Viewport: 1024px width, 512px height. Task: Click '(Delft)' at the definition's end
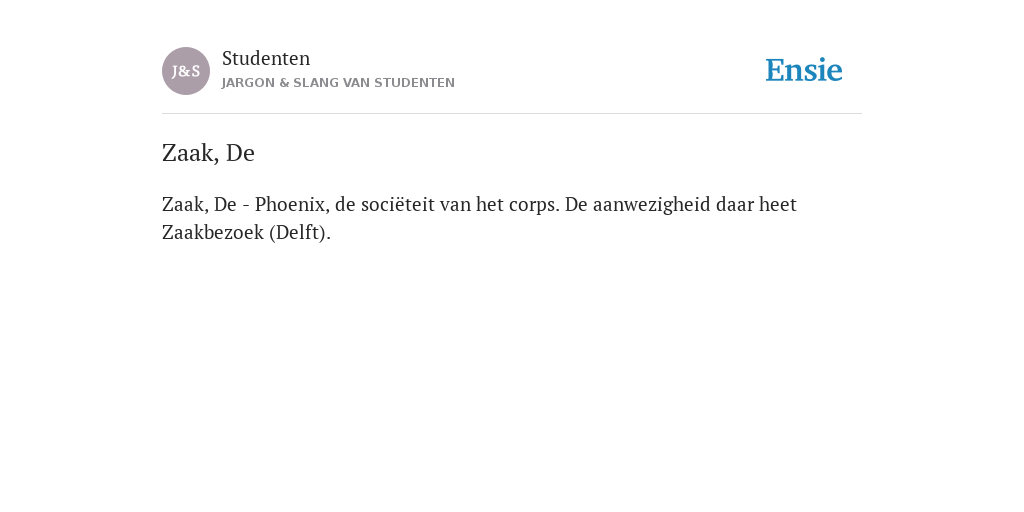coord(300,232)
